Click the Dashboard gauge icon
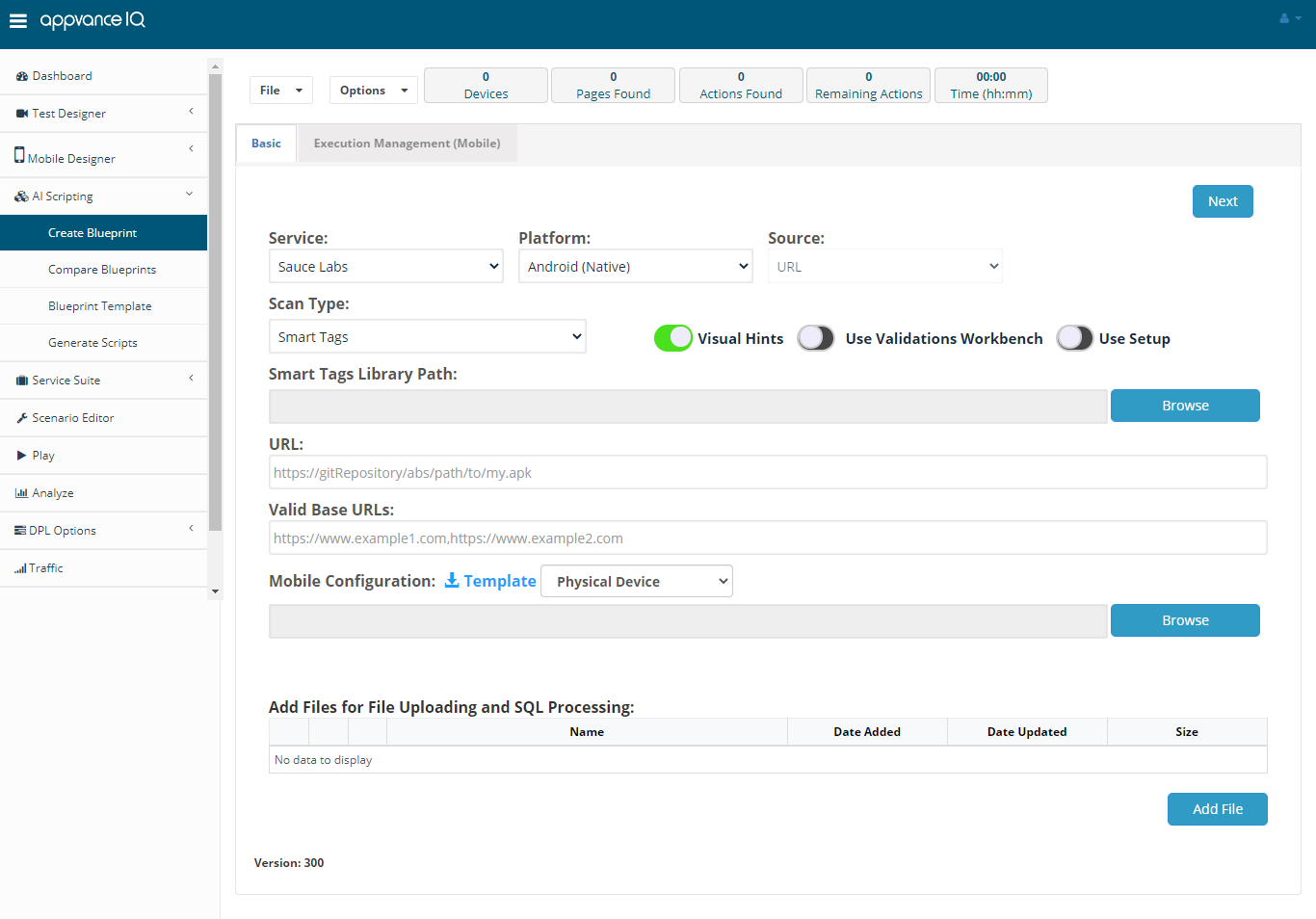 pyautogui.click(x=22, y=76)
